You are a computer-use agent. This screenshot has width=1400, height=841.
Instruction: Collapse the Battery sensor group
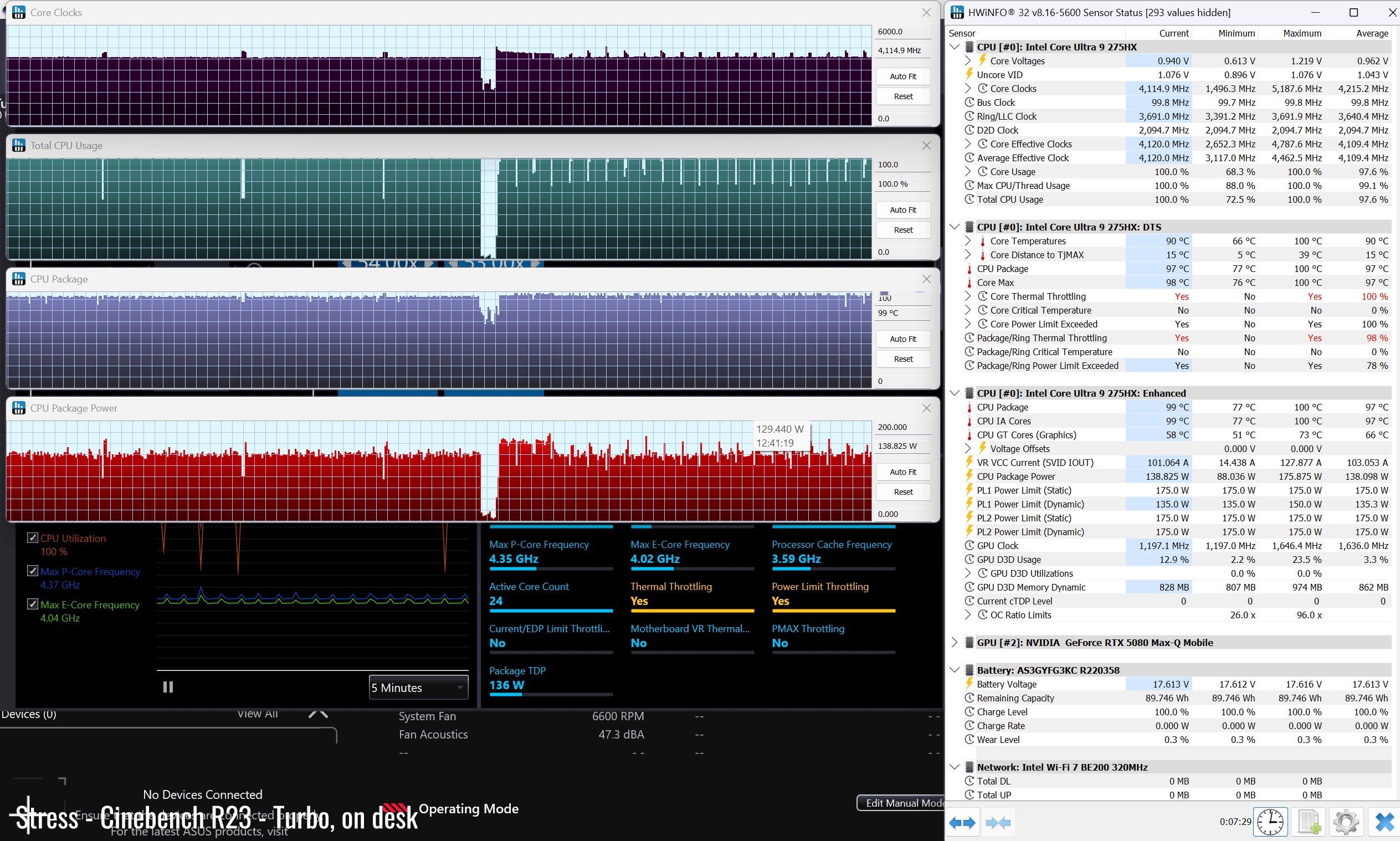(x=955, y=670)
